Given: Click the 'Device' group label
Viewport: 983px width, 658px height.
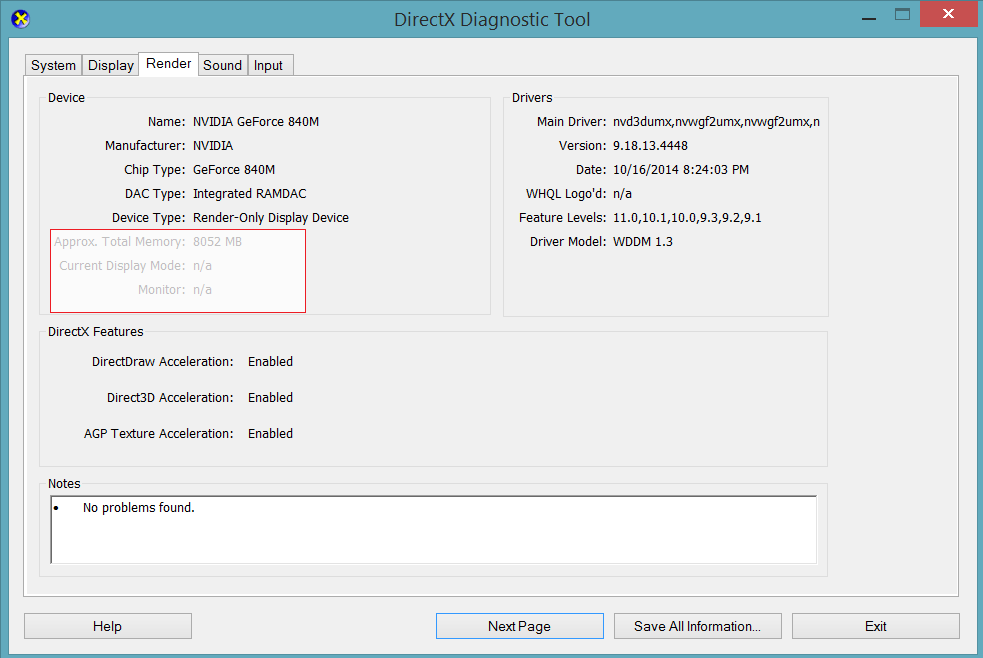Looking at the screenshot, I should (x=66, y=98).
